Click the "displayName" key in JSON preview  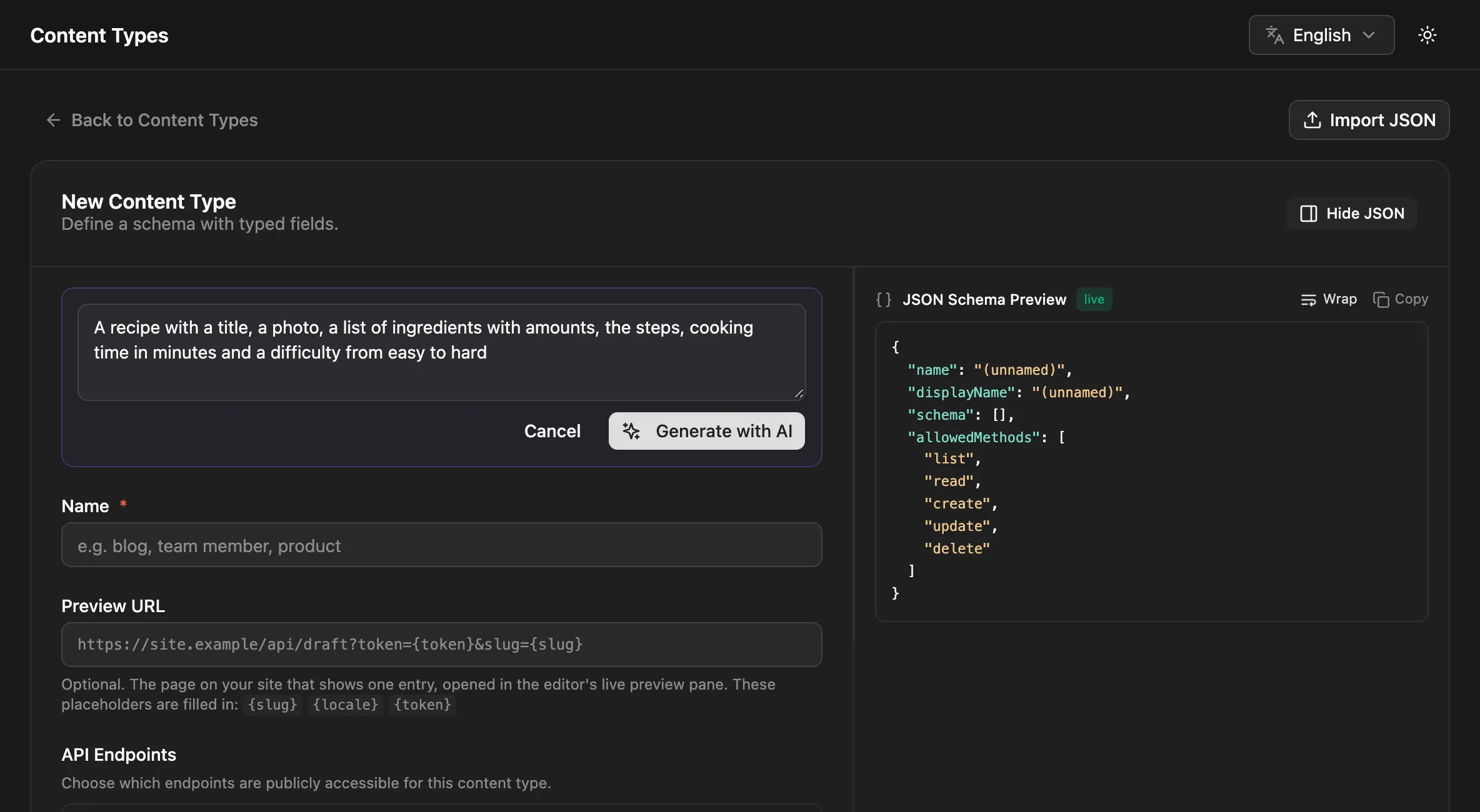pos(961,392)
